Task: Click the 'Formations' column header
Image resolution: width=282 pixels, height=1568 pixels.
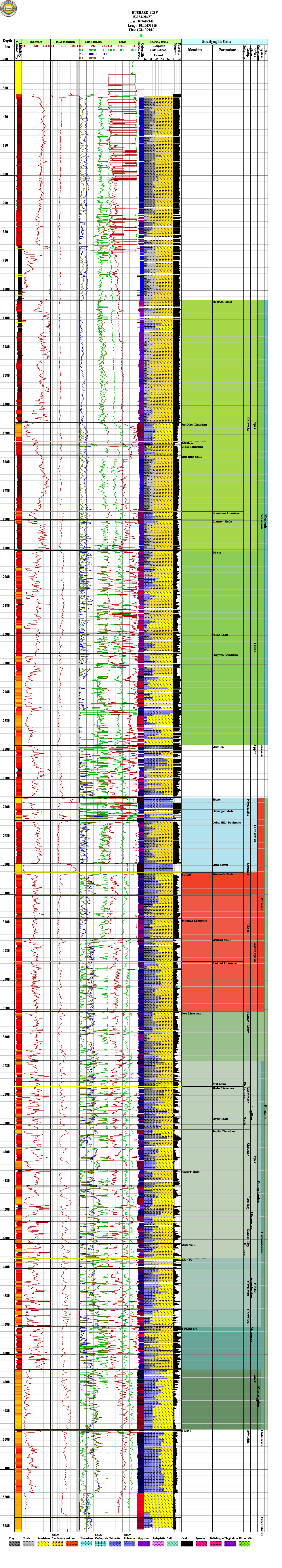Action: 228,50
